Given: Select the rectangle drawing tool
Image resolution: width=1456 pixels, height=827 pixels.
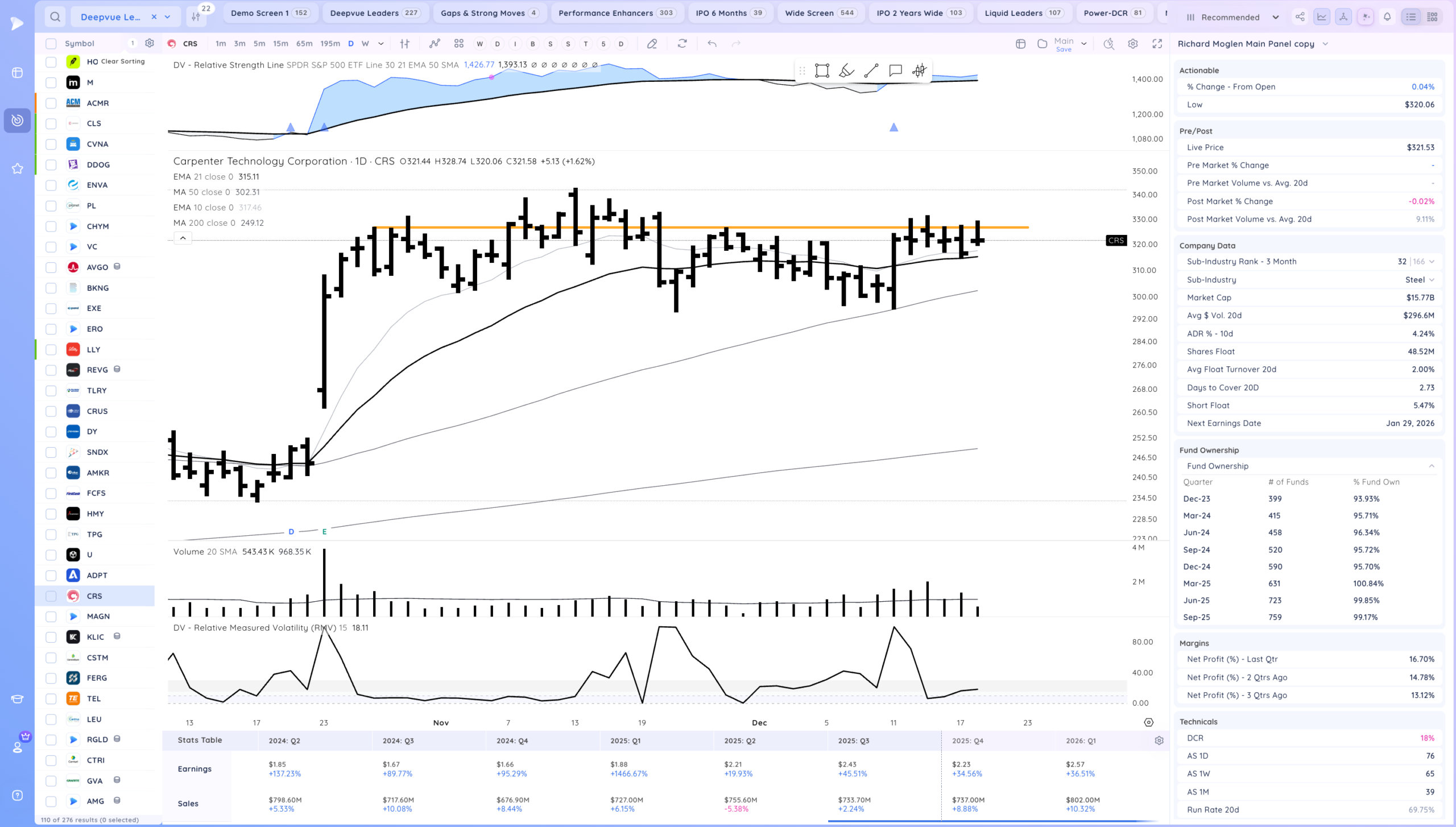Looking at the screenshot, I should click(822, 71).
